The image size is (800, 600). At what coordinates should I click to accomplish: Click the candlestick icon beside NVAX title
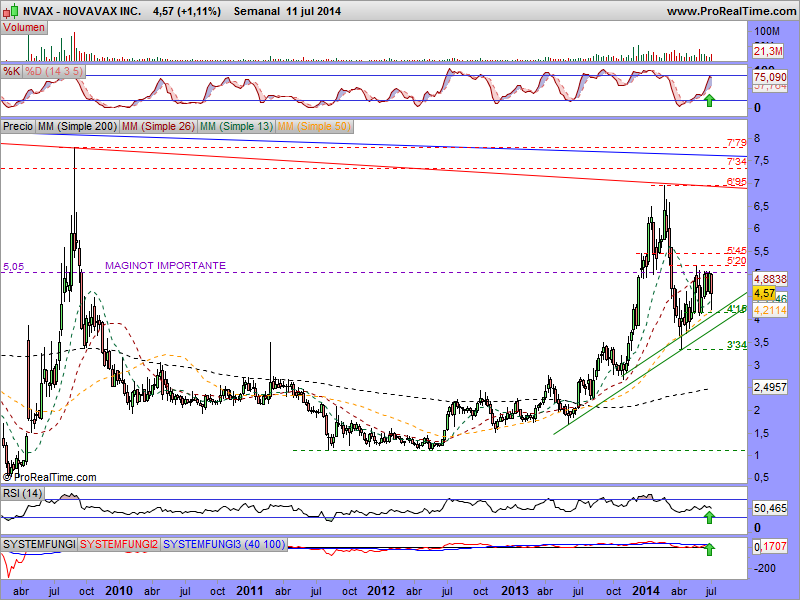(13, 10)
